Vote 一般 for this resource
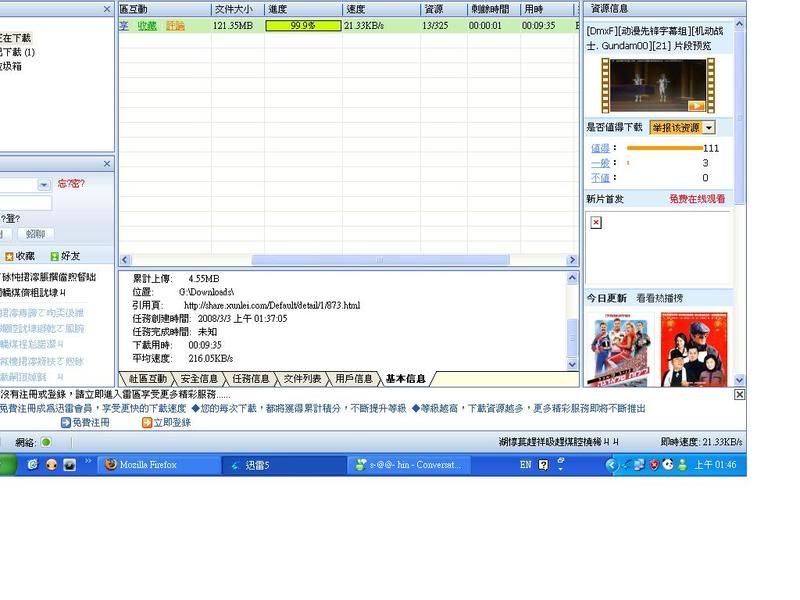The width and height of the screenshot is (800, 600). pos(600,163)
